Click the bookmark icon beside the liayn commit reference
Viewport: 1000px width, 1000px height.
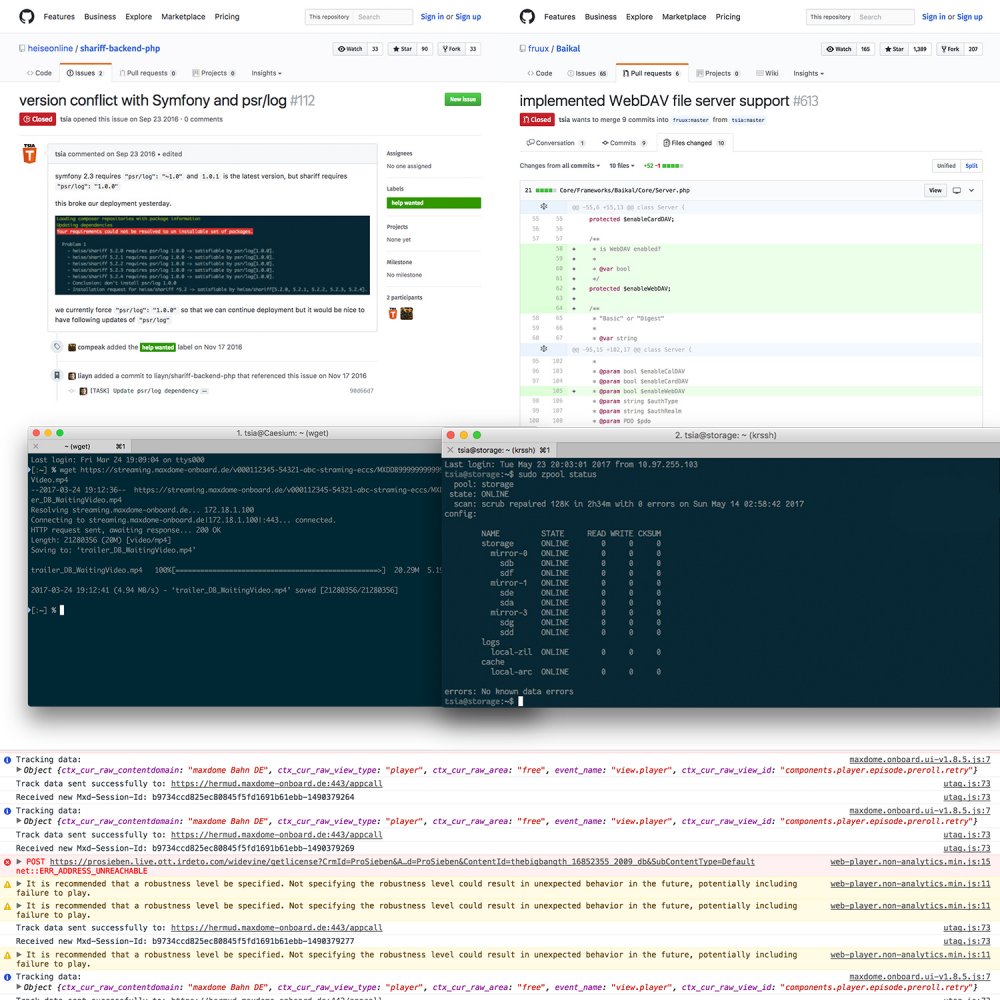point(57,375)
